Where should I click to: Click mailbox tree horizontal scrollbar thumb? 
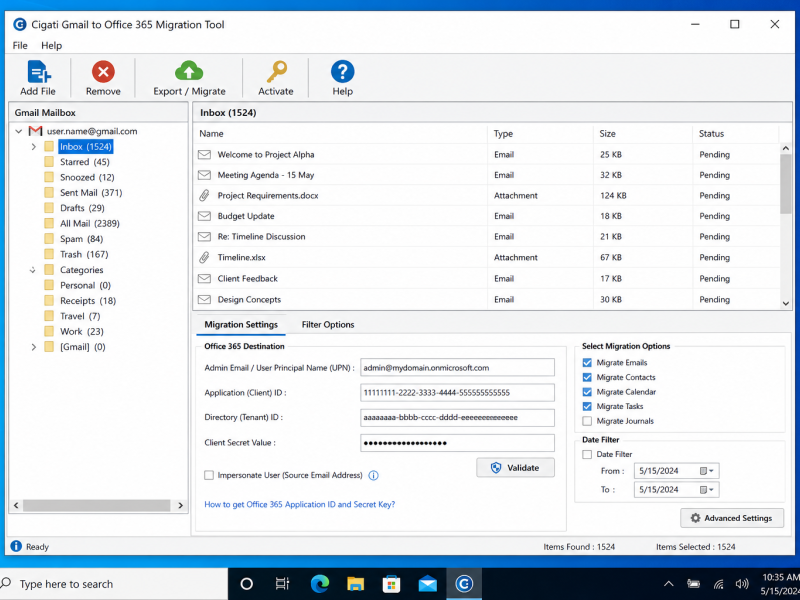[96, 505]
